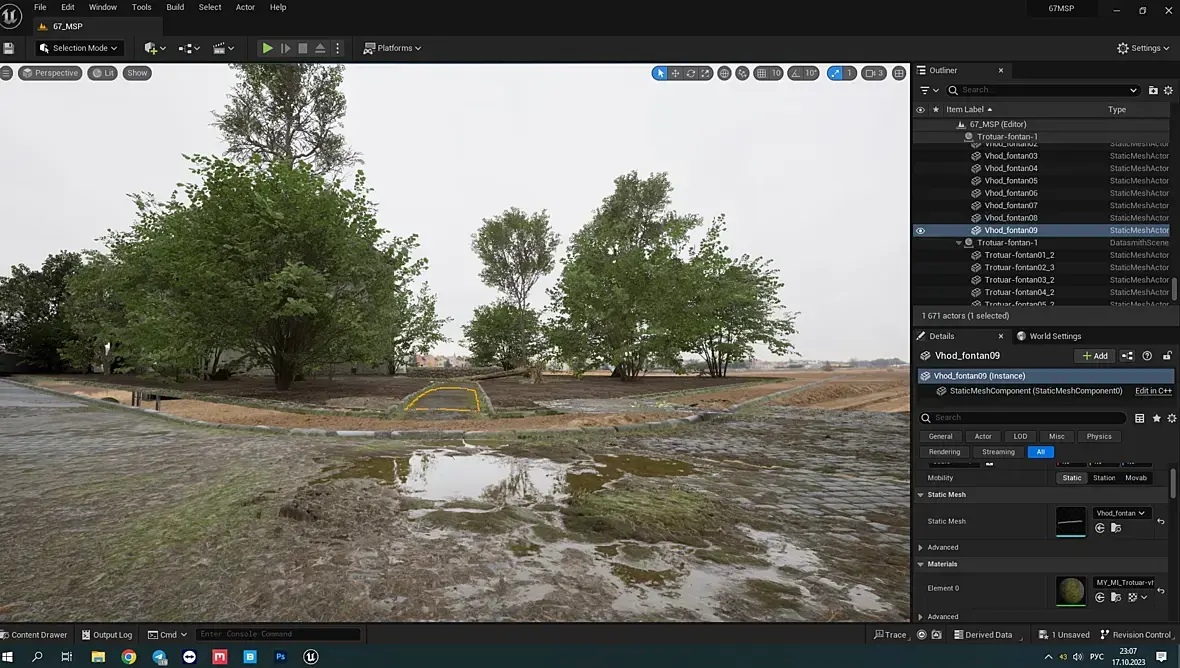Viewport: 1180px width, 668px height.
Task: Toggle rotation angle snapping icon
Action: [x=795, y=73]
